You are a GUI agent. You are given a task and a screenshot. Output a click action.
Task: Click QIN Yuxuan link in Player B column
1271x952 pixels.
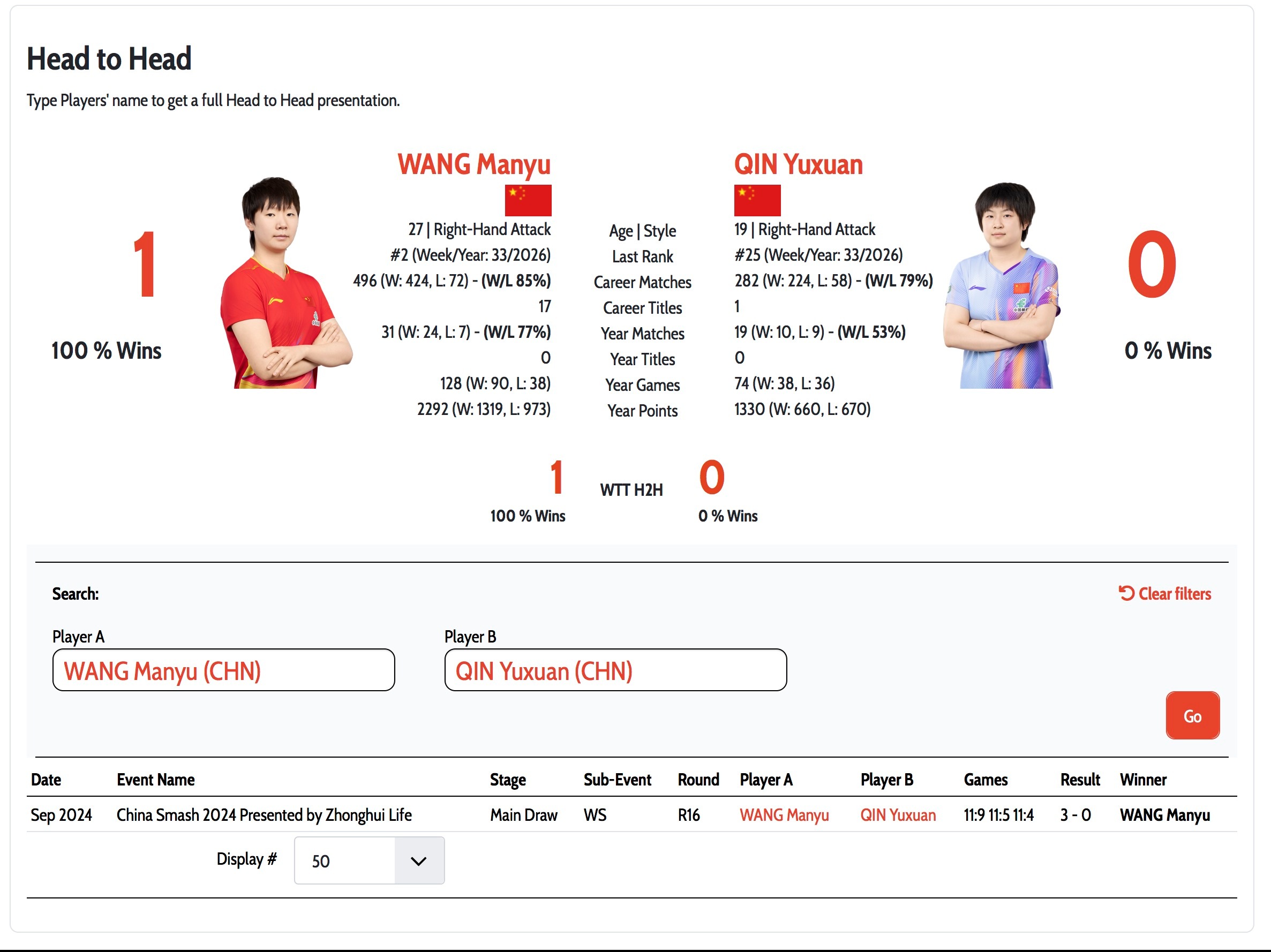pos(898,815)
